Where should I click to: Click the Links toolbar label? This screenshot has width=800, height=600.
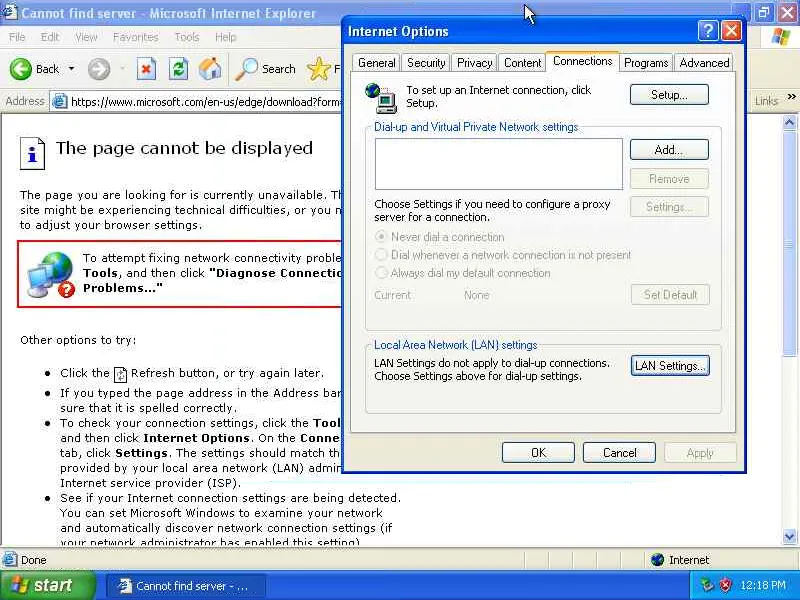pos(766,101)
